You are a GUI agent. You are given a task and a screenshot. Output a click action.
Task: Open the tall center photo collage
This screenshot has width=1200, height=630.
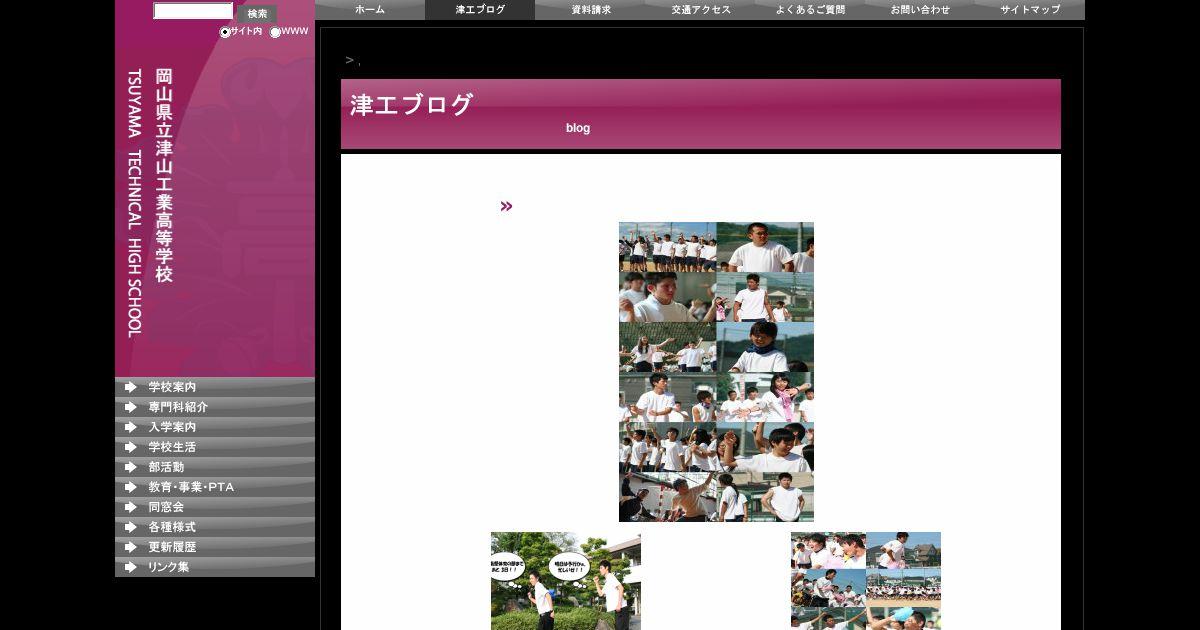[x=716, y=372]
